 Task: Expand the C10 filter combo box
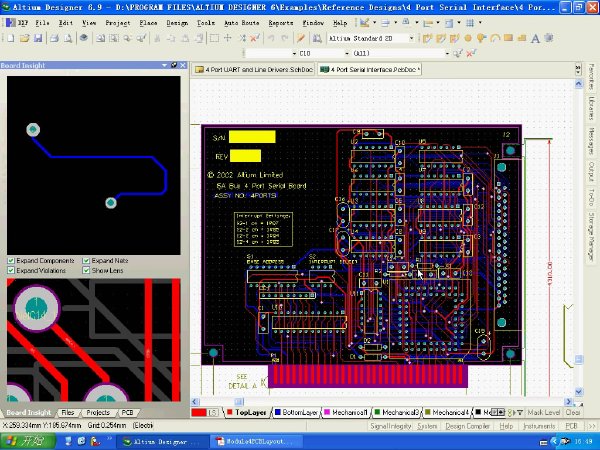347,53
